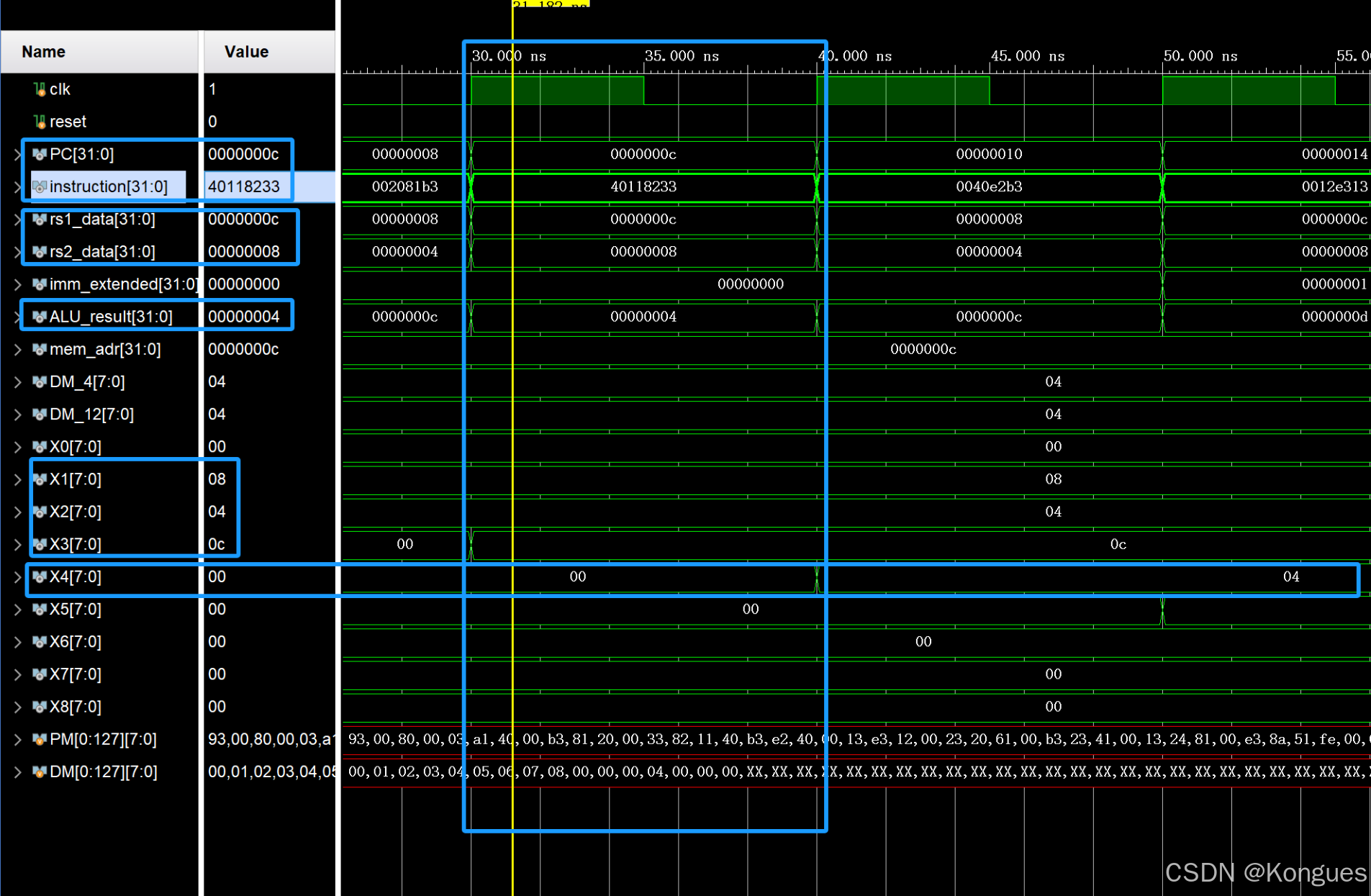This screenshot has width=1371, height=896.
Task: Click the DM_4[7:0] bus icon
Action: (x=40, y=381)
